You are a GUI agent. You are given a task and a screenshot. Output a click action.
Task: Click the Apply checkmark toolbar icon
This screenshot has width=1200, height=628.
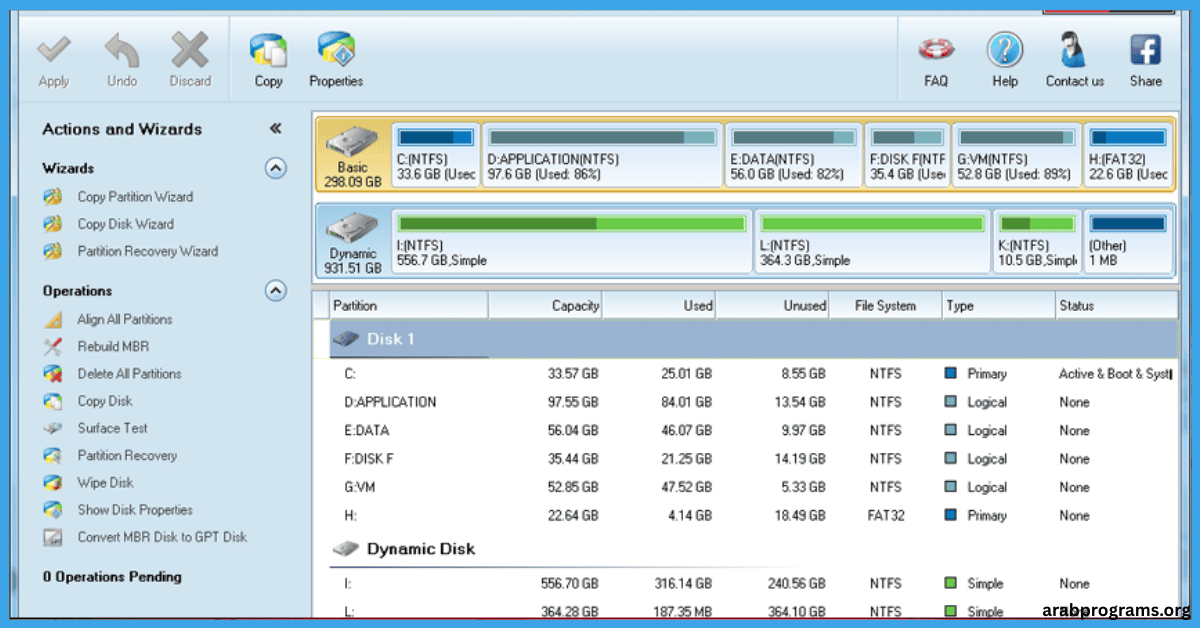click(53, 49)
